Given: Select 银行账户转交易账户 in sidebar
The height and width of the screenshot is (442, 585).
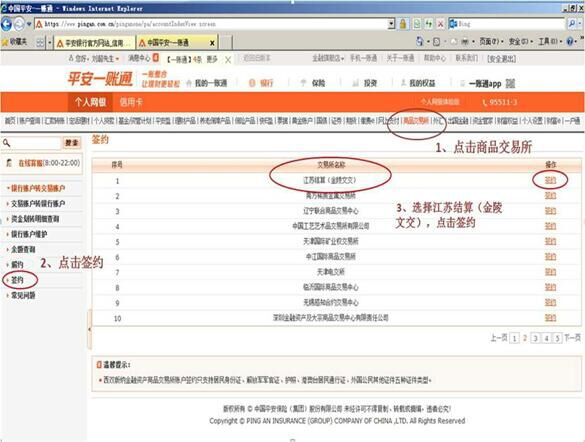Looking at the screenshot, I should pyautogui.click(x=38, y=188).
